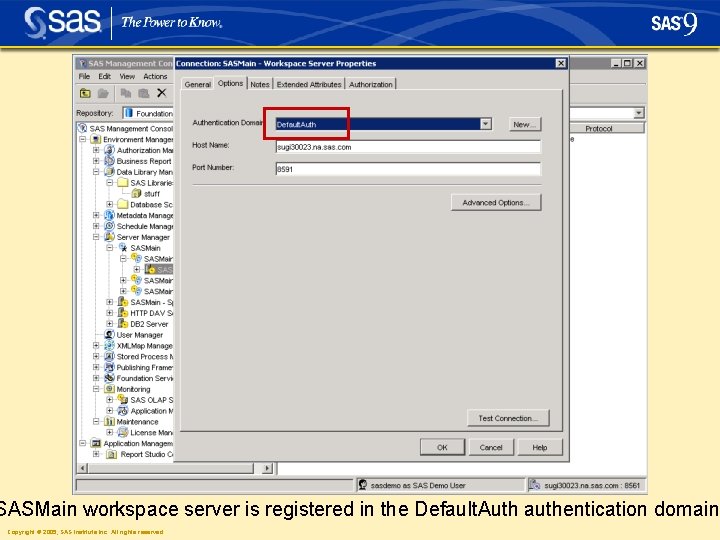The height and width of the screenshot is (540, 720).
Task: Click the HTTP DAV Server icon
Action: click(x=123, y=313)
